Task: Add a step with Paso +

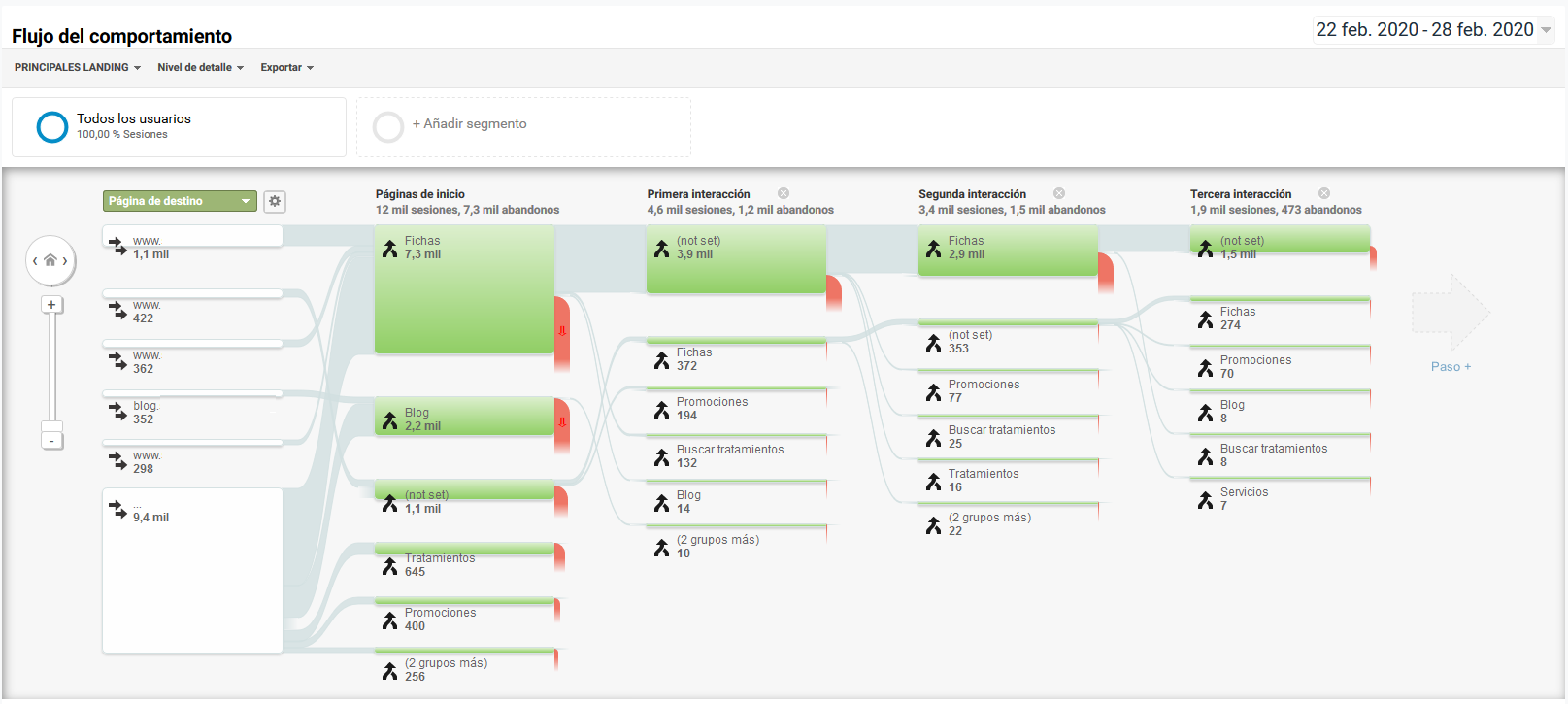Action: [1451, 366]
